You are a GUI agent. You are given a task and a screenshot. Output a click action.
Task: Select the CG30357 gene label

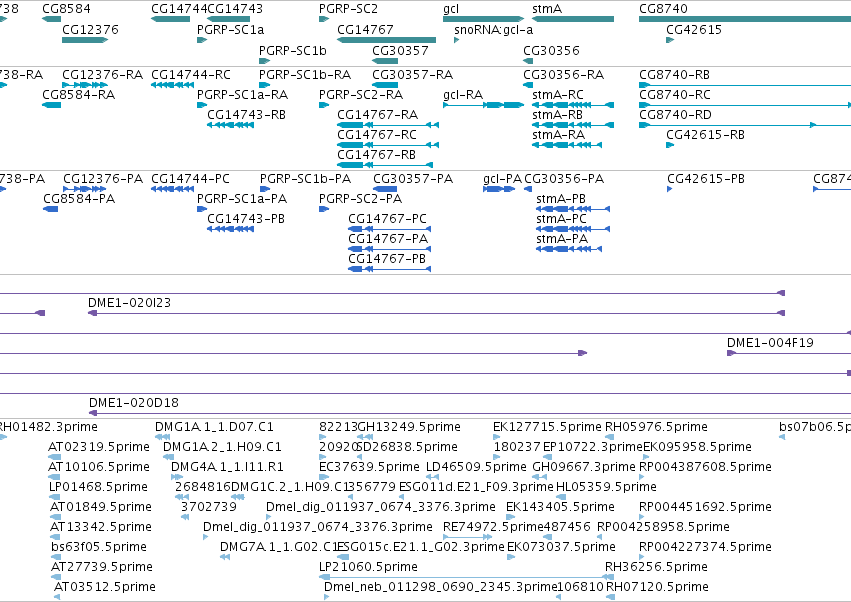click(400, 50)
